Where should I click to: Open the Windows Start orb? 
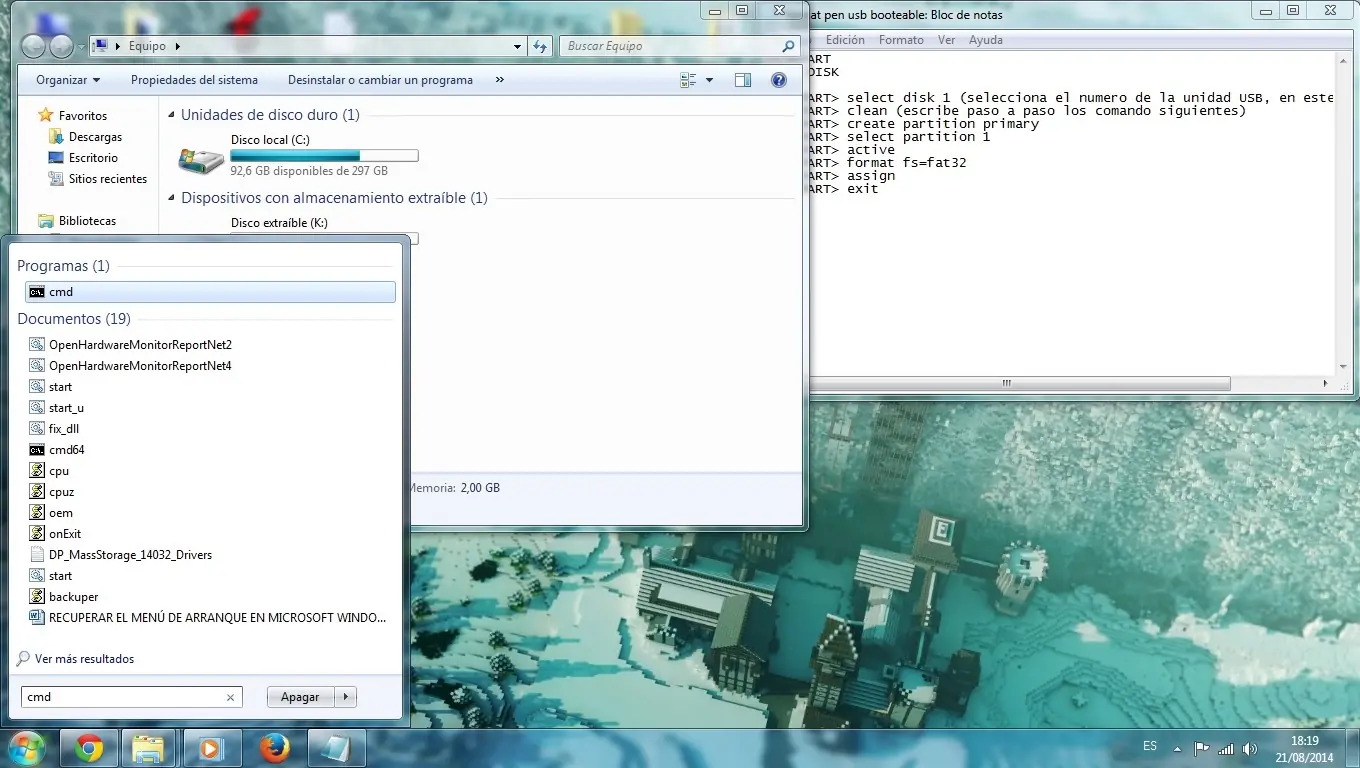(x=25, y=747)
